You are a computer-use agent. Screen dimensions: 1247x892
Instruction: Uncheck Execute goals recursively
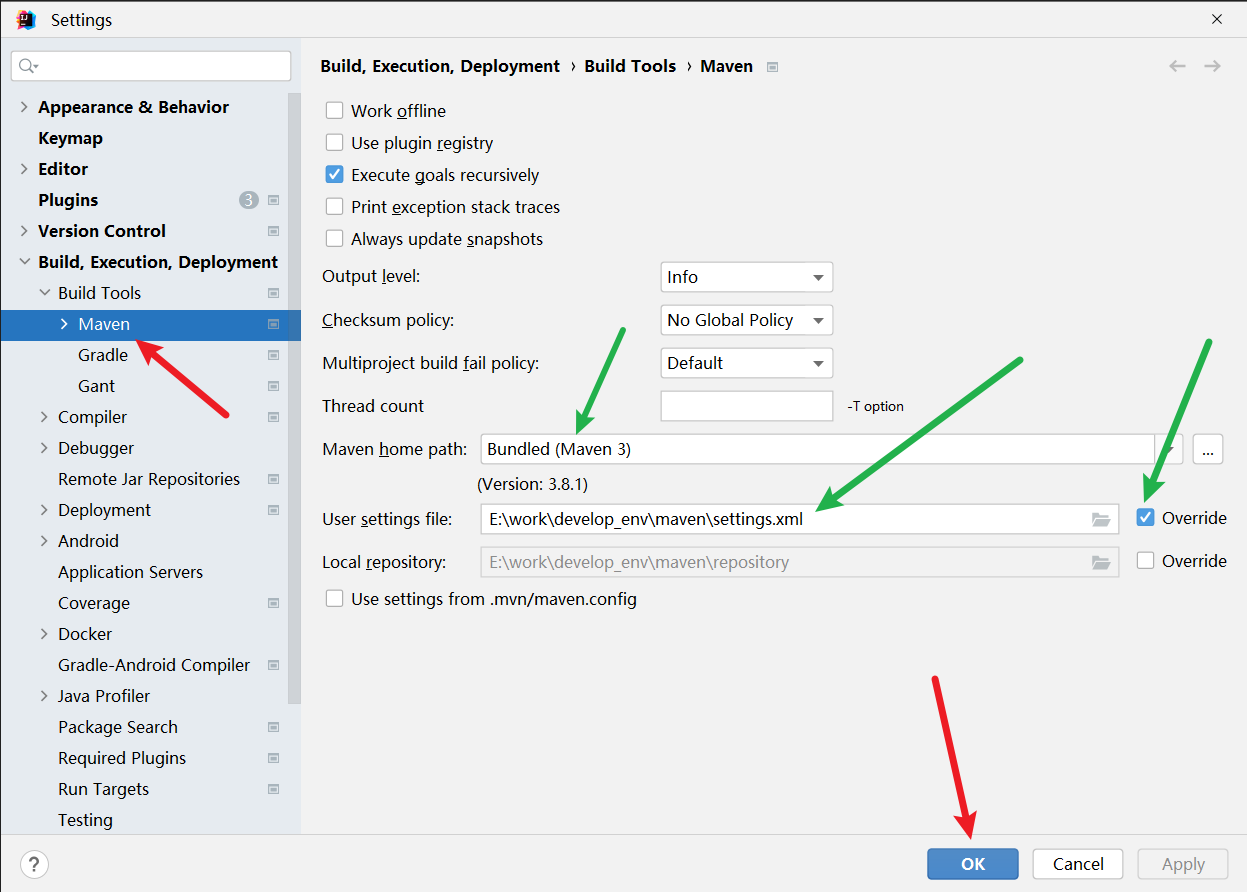click(x=334, y=175)
